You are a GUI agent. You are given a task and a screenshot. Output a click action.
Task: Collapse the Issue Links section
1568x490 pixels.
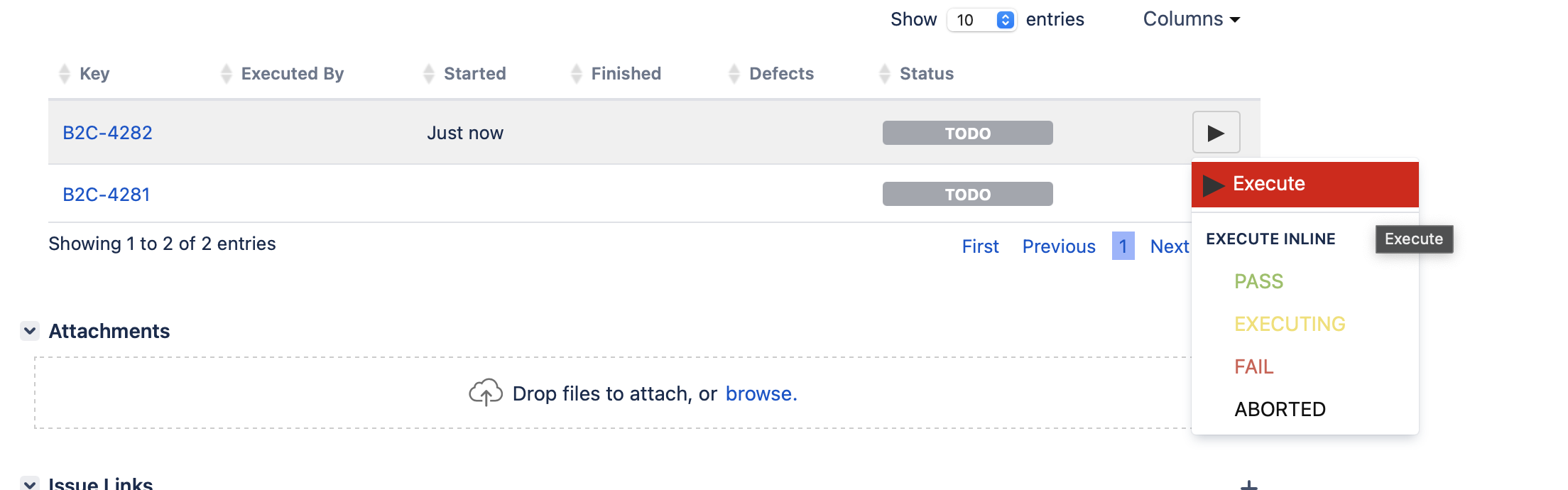coord(30,483)
